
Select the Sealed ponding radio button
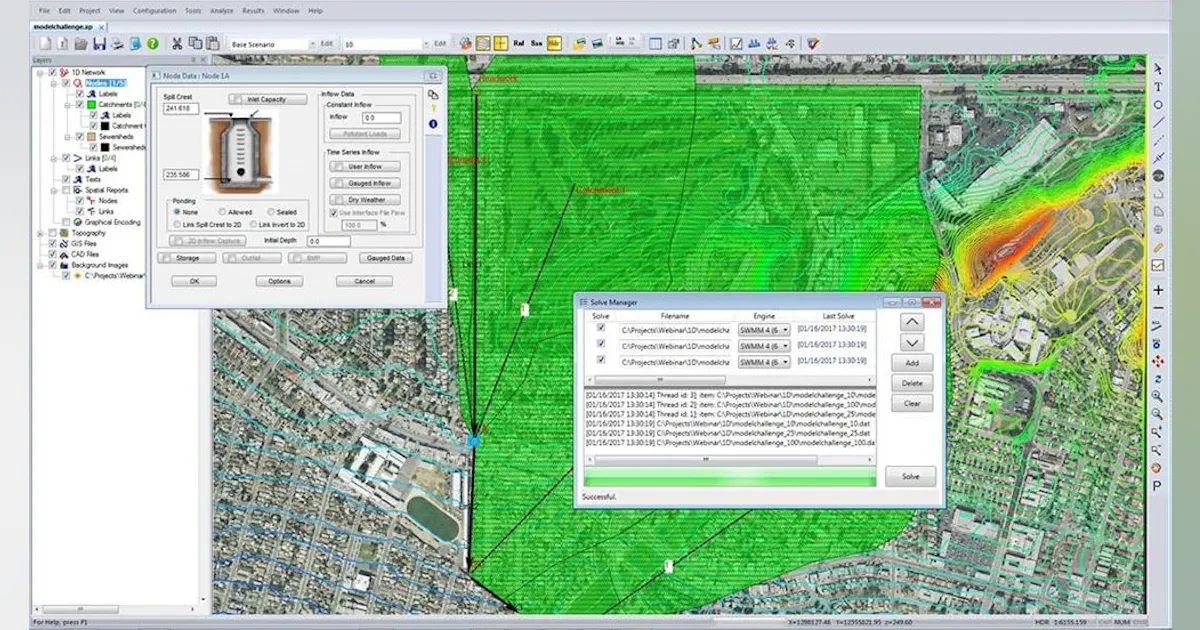click(x=271, y=212)
